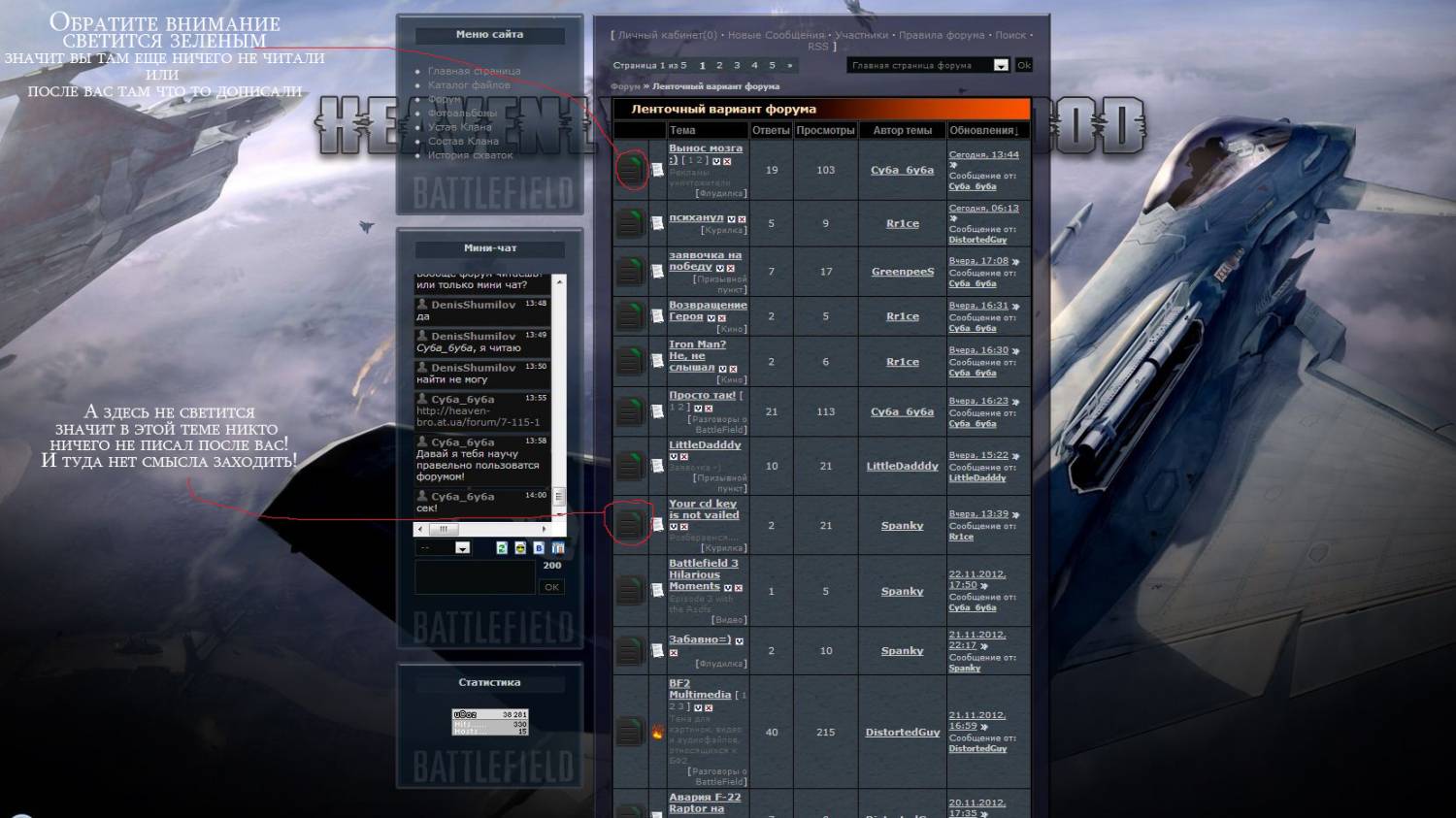Click the status icon for 'Iron Man?' topic
The image size is (1456, 818).
click(x=630, y=362)
